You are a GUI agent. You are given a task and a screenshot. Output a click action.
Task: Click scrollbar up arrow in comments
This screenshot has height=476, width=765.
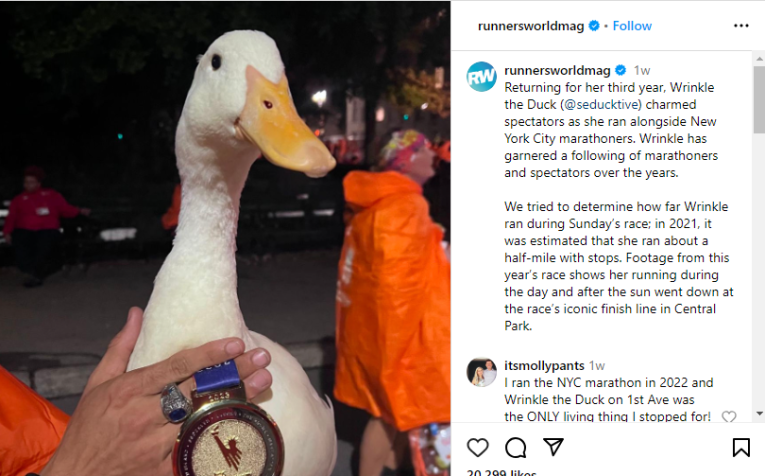(x=759, y=59)
